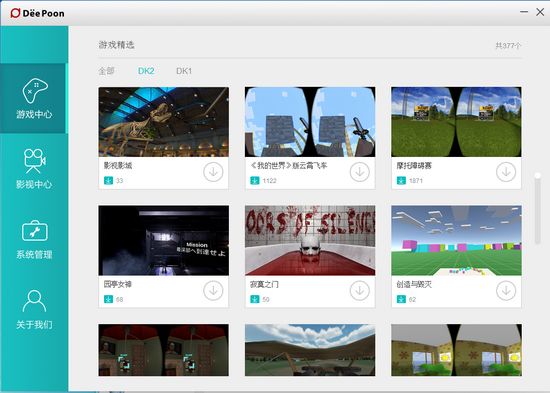
Task: Download the dark Mission corridor game
Action: tap(213, 291)
